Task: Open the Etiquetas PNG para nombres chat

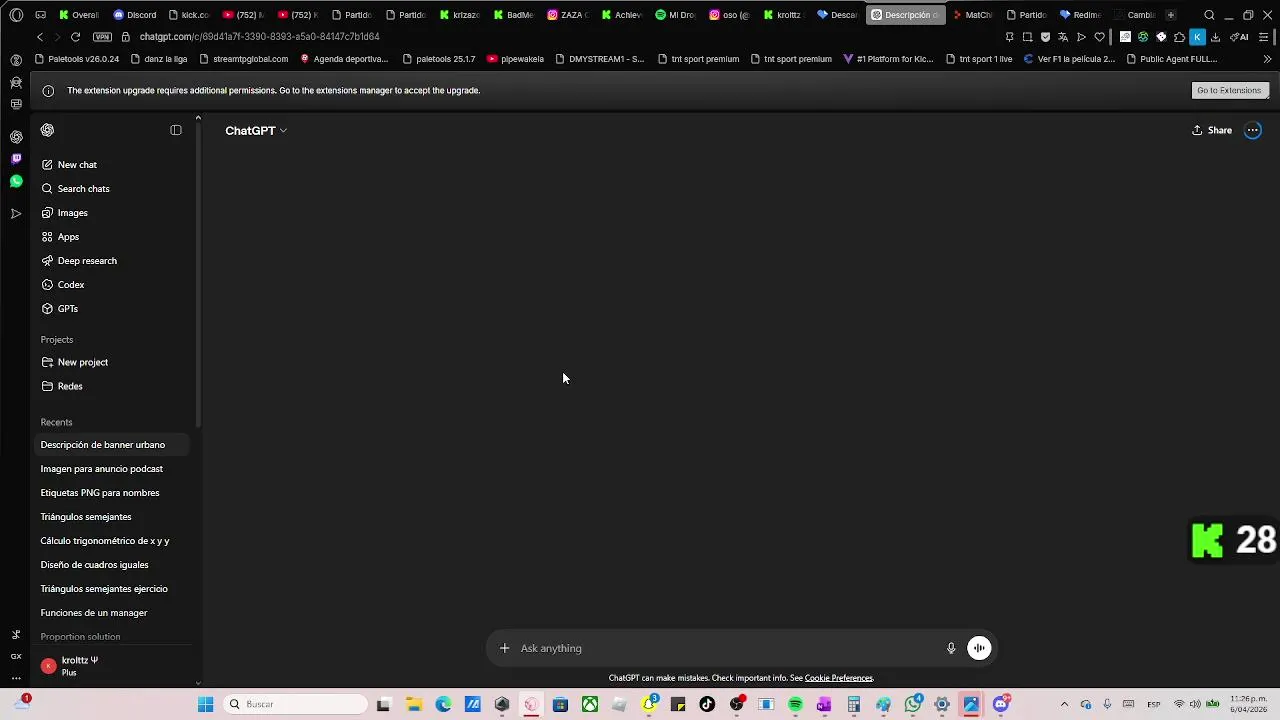Action: click(112, 493)
